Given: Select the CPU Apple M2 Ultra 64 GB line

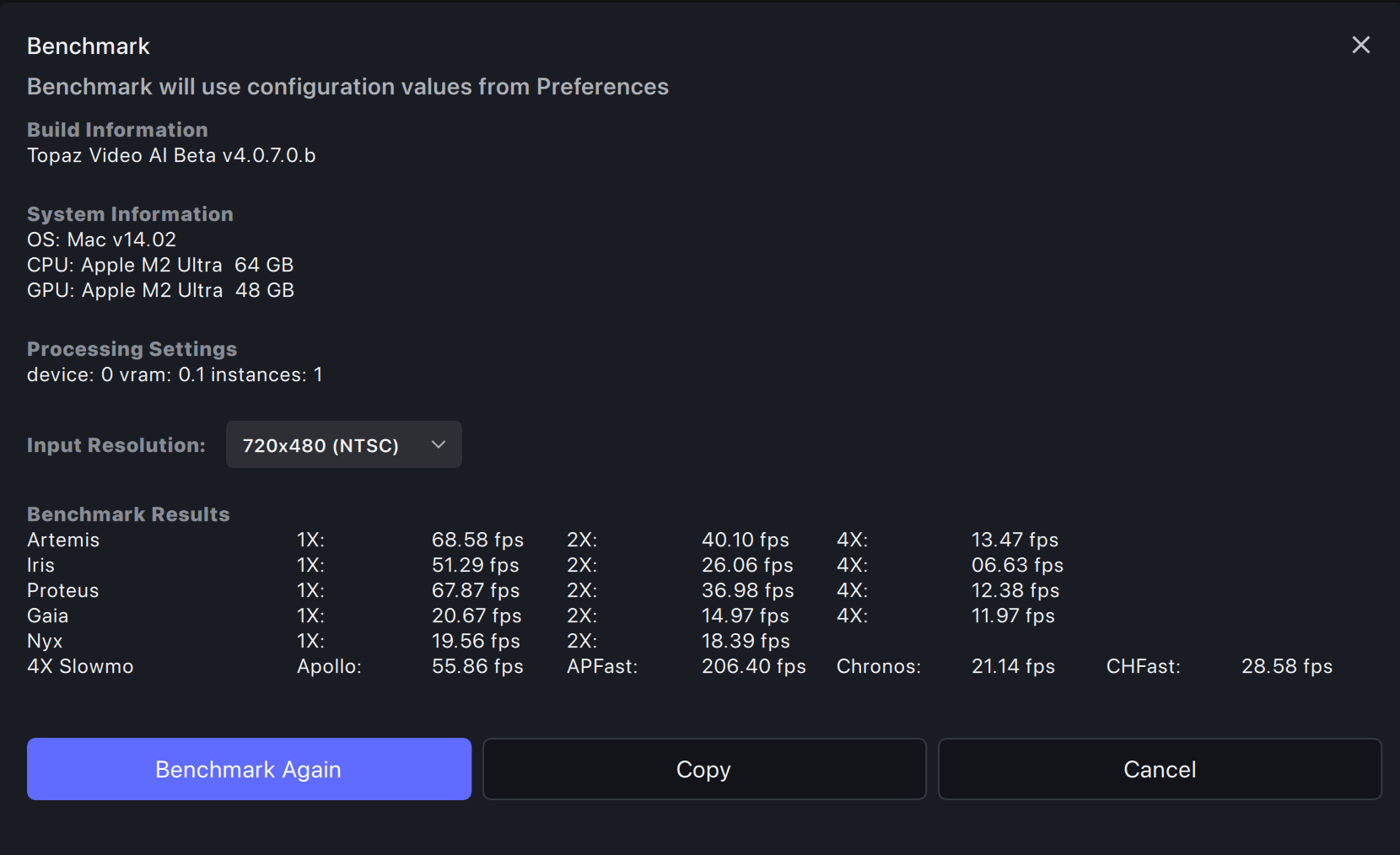Looking at the screenshot, I should point(160,265).
